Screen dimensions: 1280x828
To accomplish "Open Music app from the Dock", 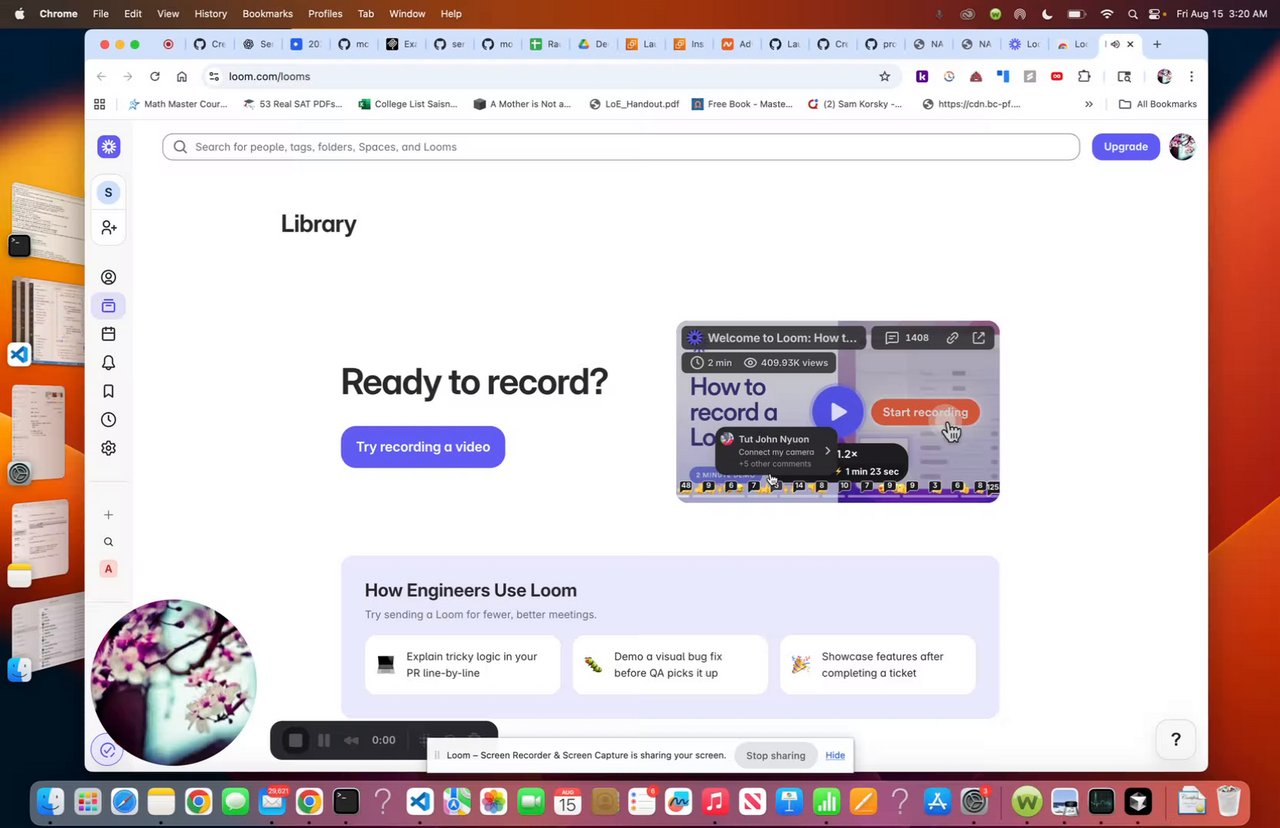I will pos(714,801).
